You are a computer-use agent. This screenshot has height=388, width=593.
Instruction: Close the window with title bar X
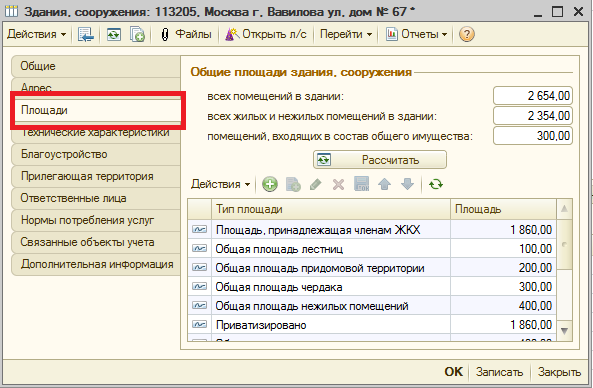click(578, 12)
